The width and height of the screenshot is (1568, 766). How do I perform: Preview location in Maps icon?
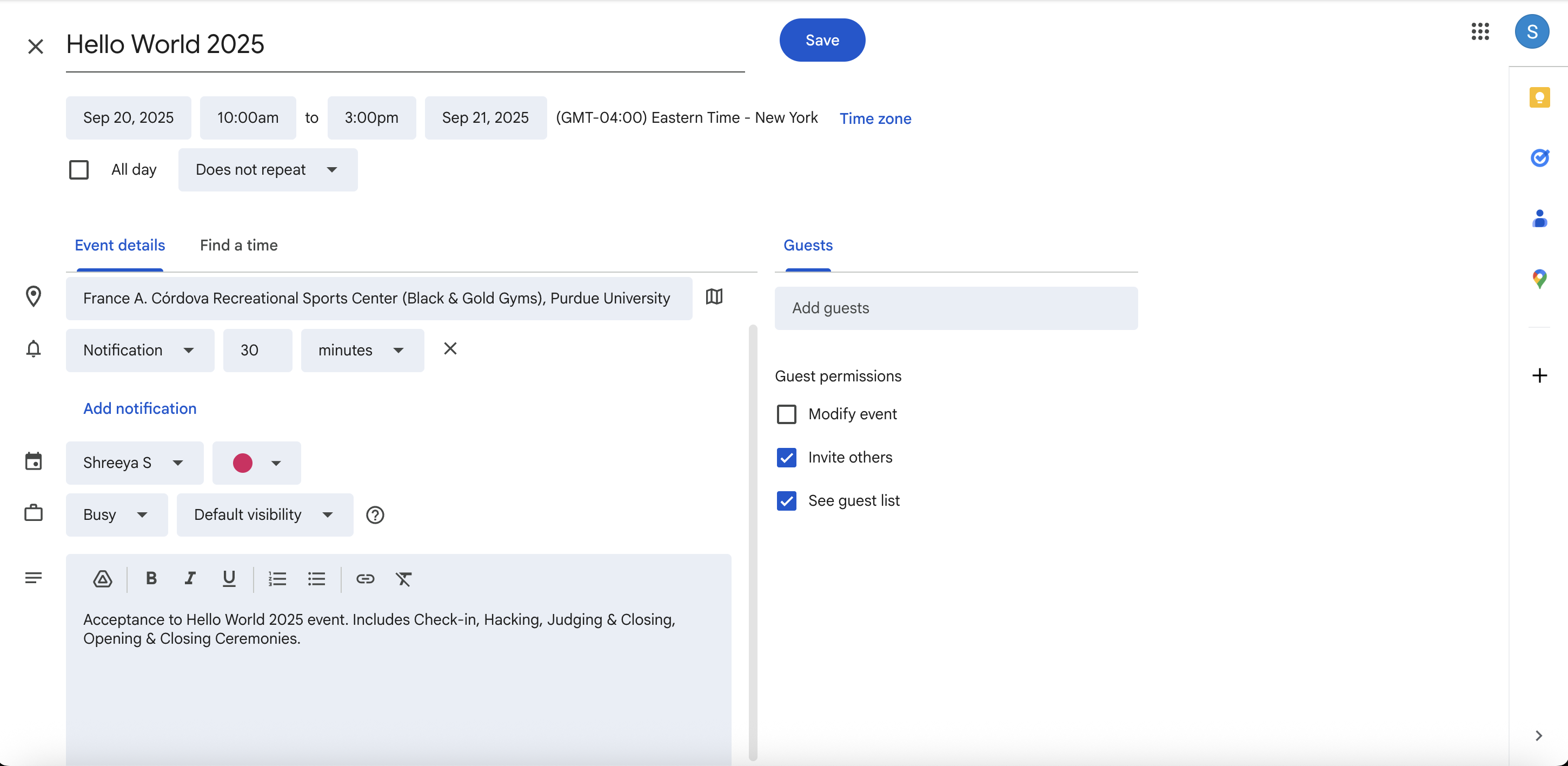(714, 297)
